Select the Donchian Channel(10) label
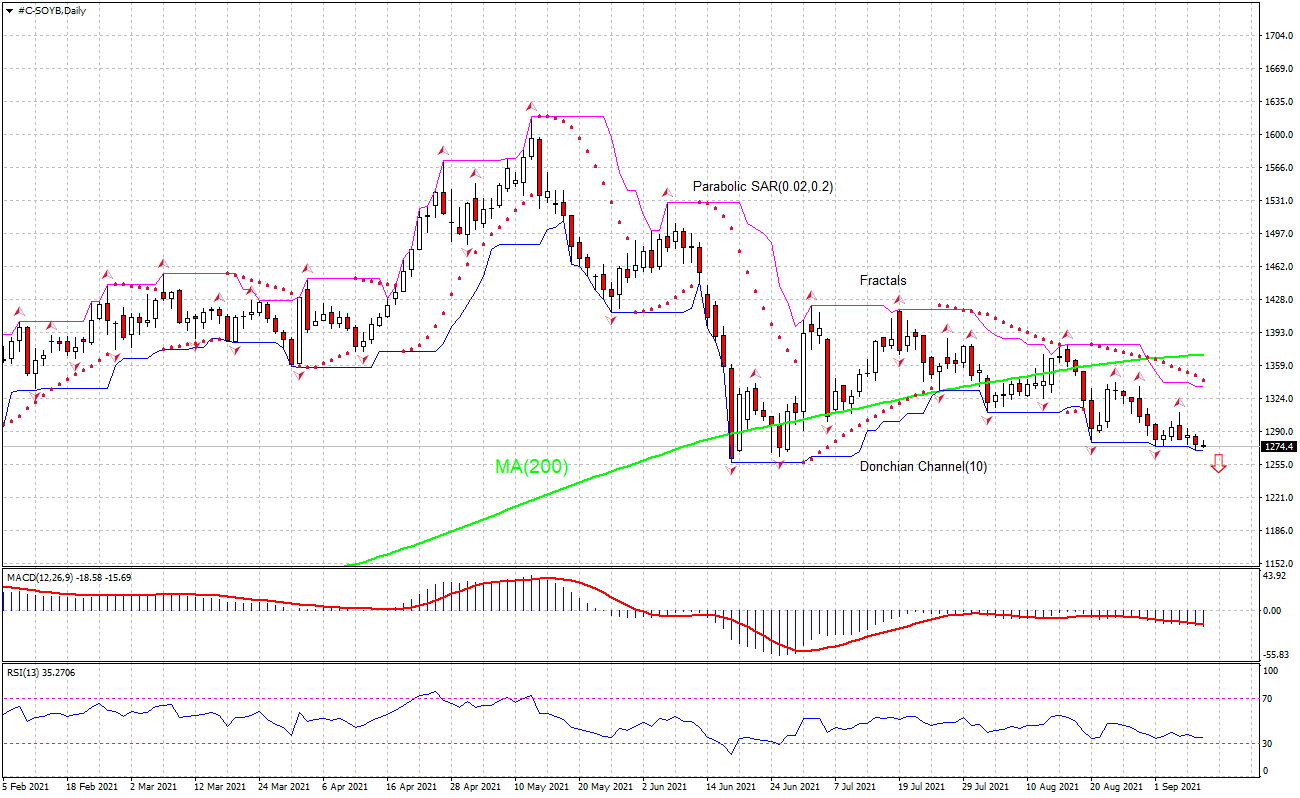Screen dimensions: 1300x798 (923, 466)
